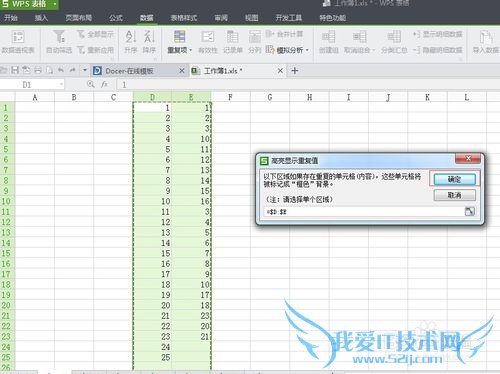Click the Save icon in quick toolbar
This screenshot has height=374, width=500.
pyautogui.click(x=15, y=70)
